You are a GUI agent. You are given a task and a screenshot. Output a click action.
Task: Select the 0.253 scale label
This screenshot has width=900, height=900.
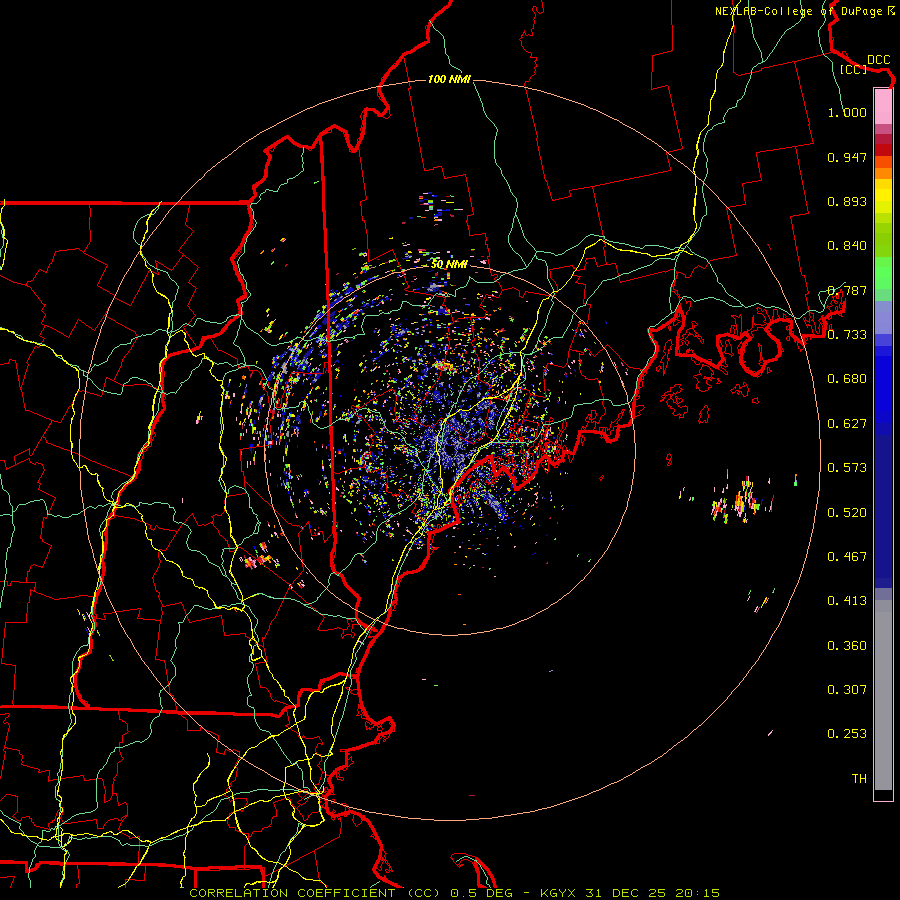click(x=847, y=734)
